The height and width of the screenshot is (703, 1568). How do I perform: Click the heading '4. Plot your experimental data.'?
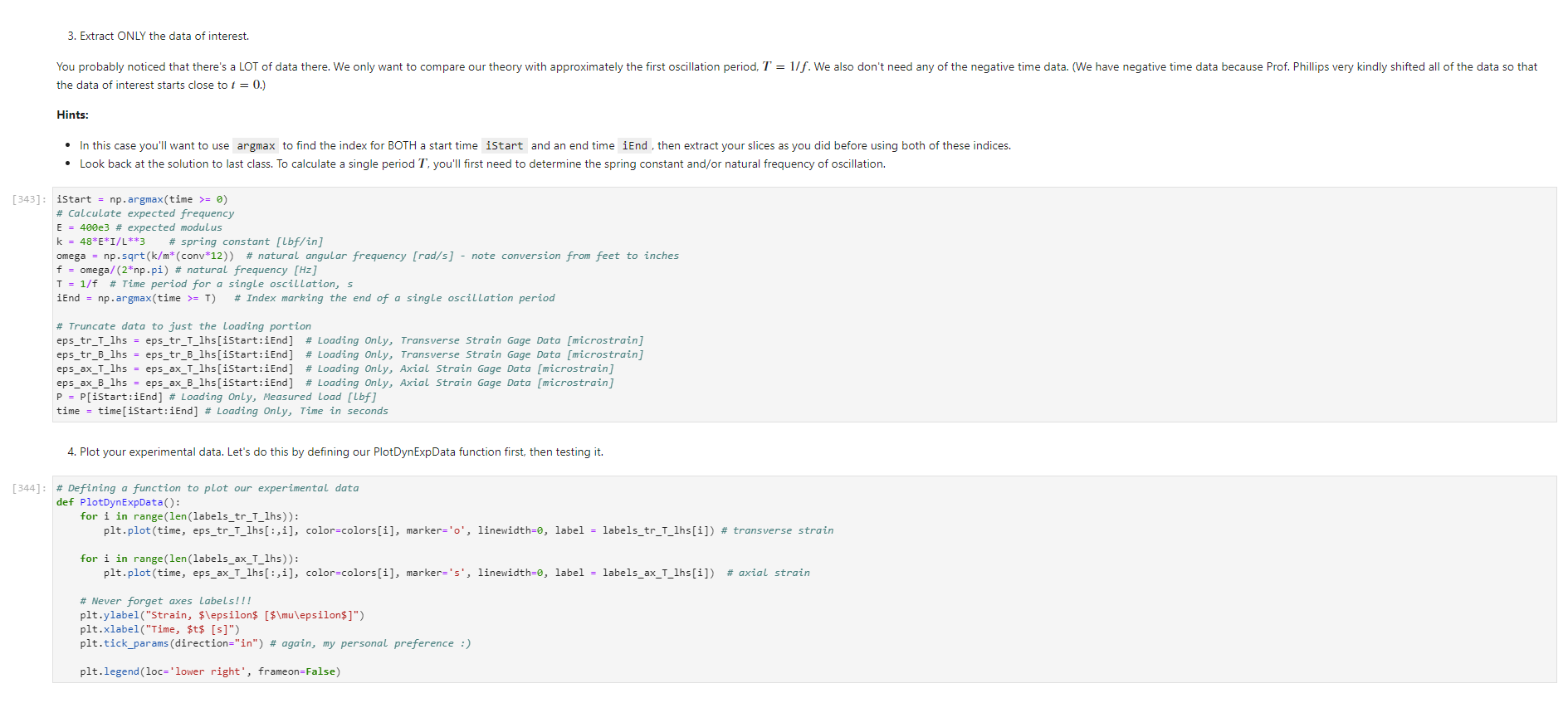click(x=335, y=452)
